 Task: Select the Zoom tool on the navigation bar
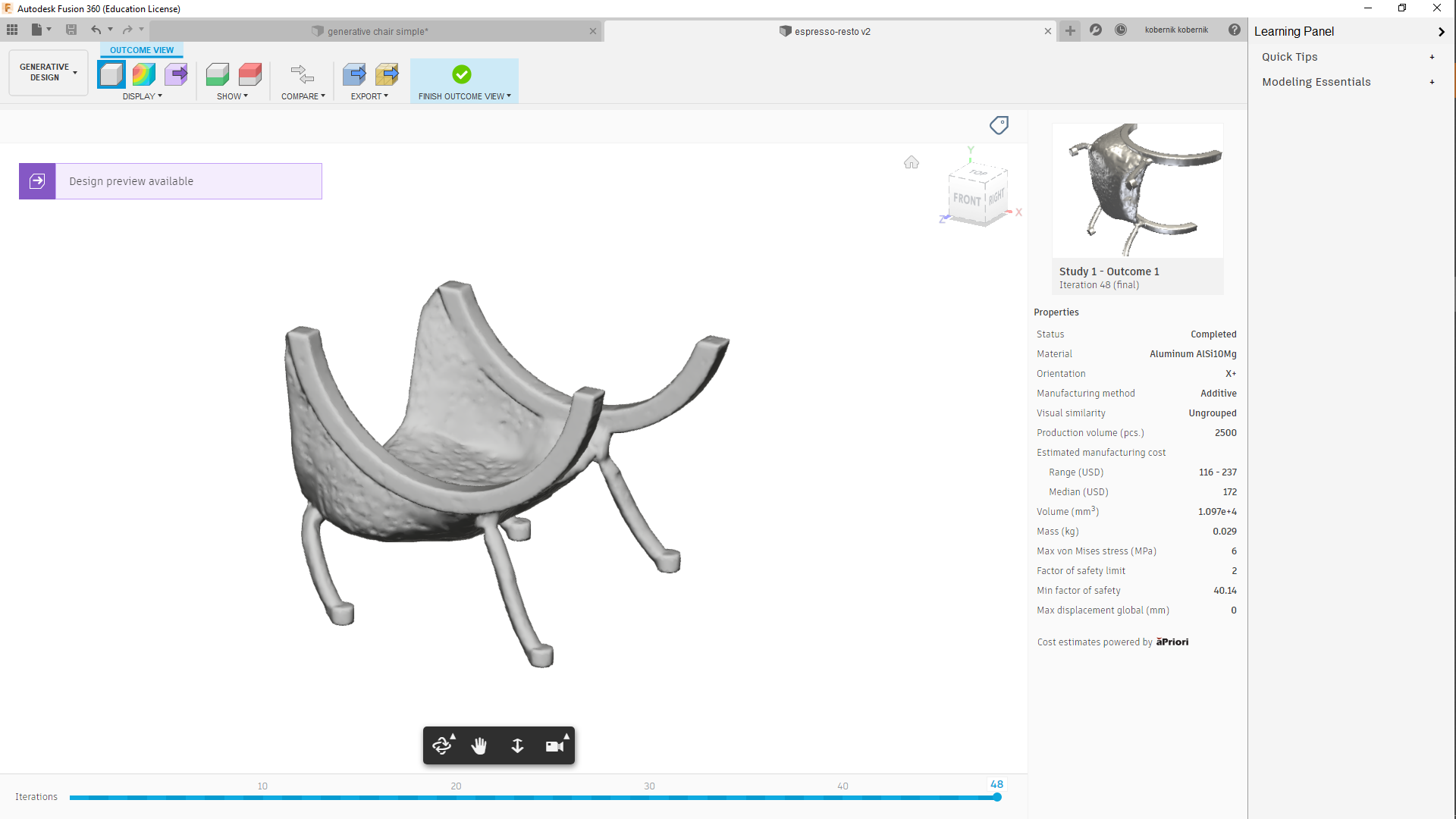click(518, 745)
